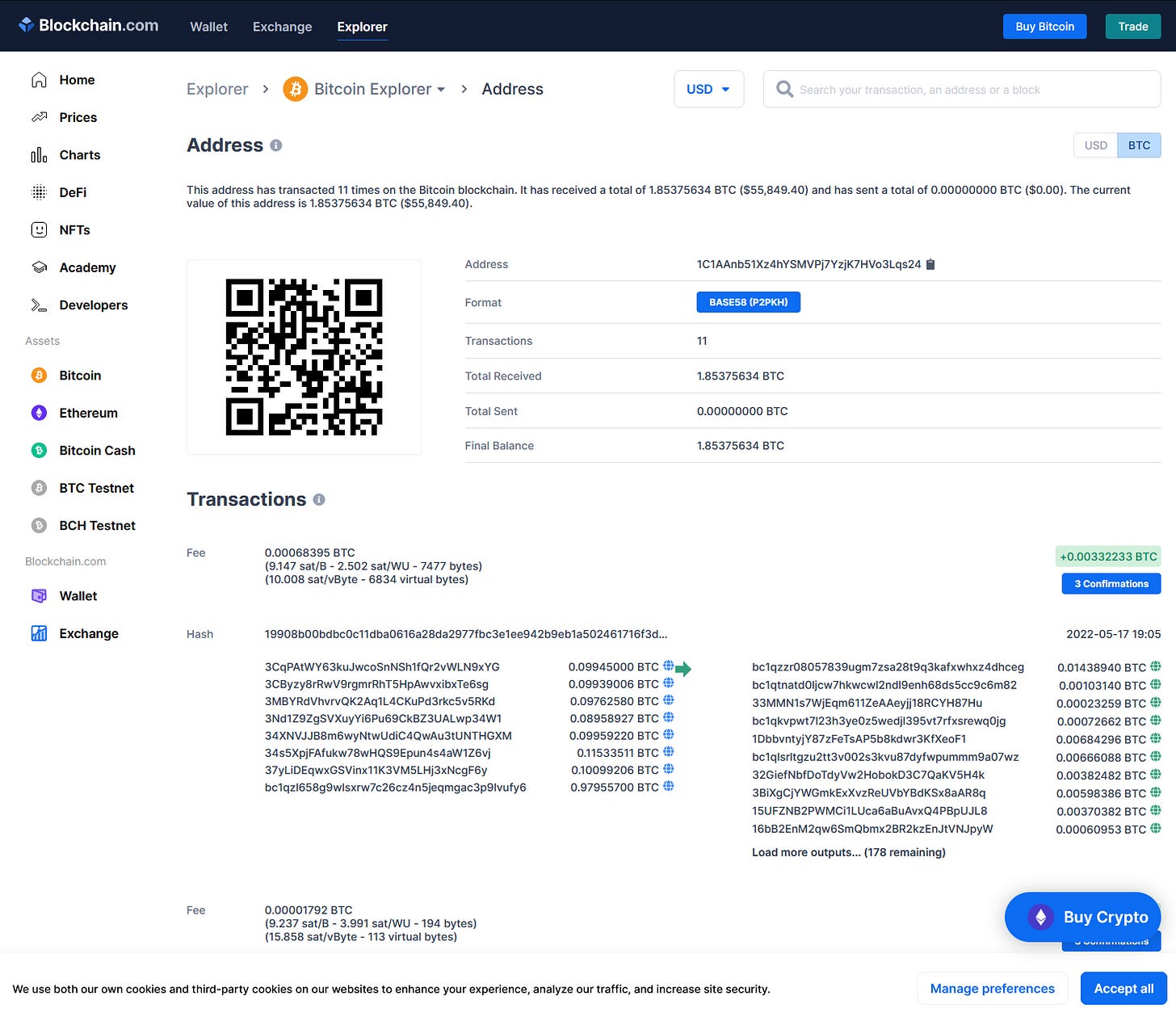Click the address QR code image
The height and width of the screenshot is (1021, 1176).
[x=304, y=357]
